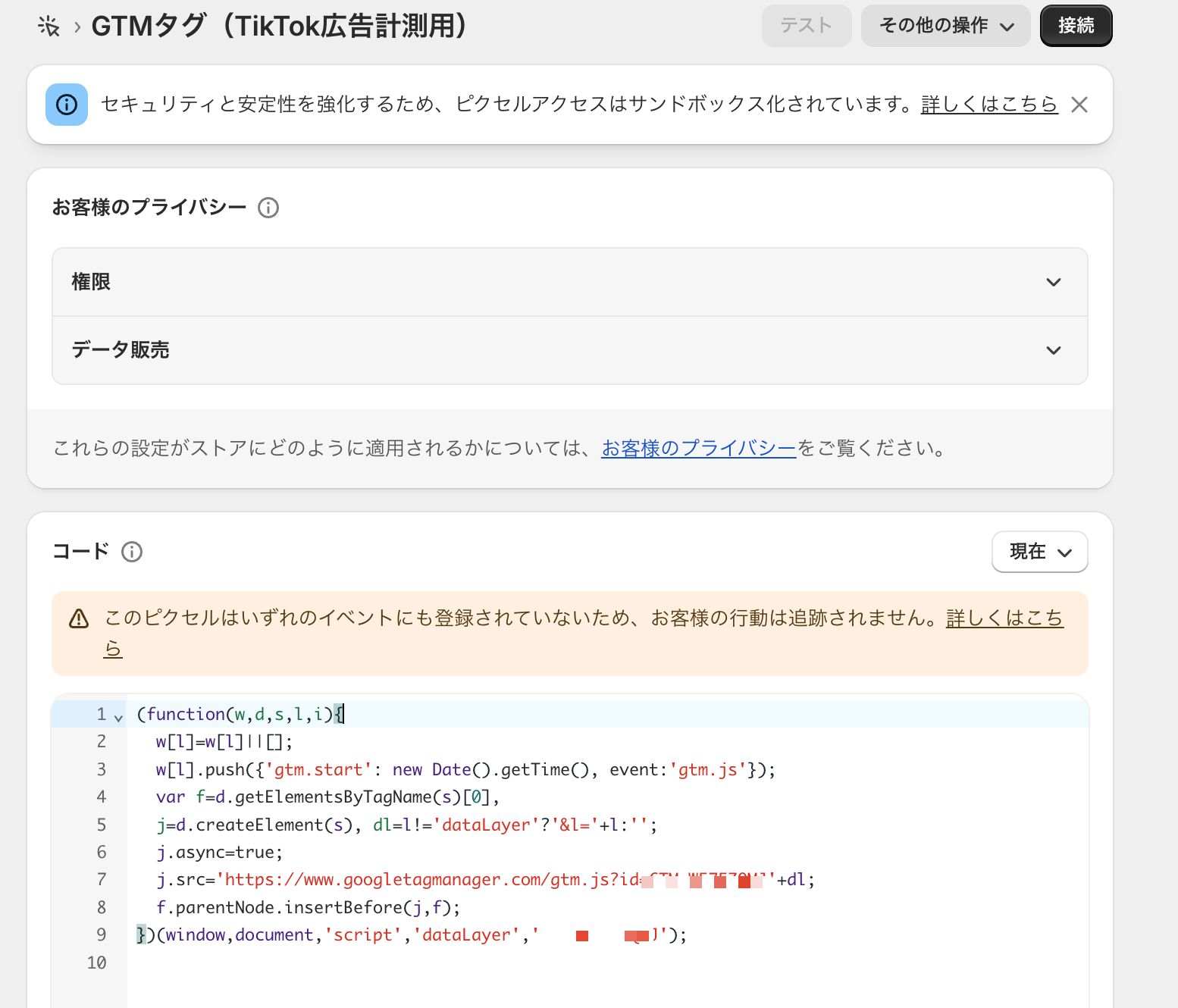1178x1008 pixels.
Task: Dismiss the sandbox security banner
Action: pyautogui.click(x=1079, y=105)
